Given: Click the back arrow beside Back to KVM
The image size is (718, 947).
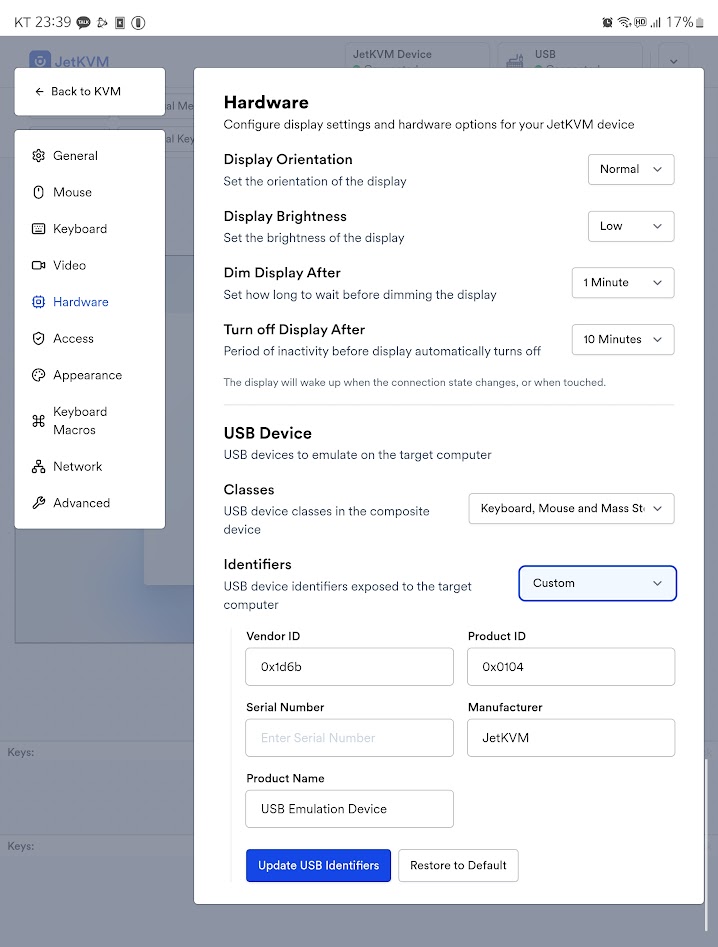Looking at the screenshot, I should click(x=39, y=91).
